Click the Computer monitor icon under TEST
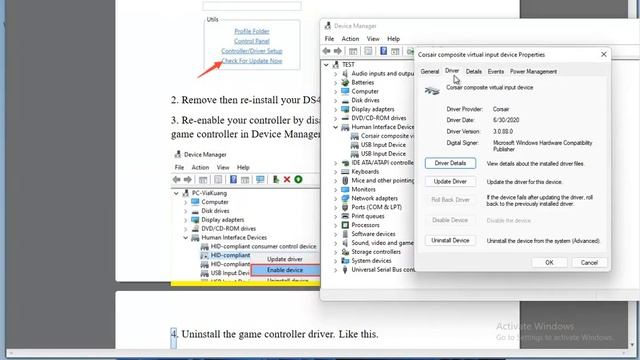 click(x=345, y=91)
